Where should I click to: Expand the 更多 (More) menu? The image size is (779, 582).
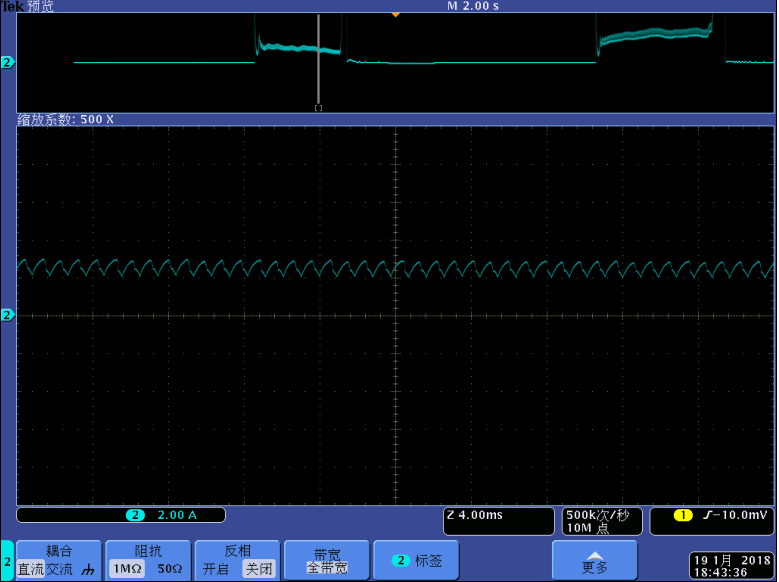pos(594,560)
